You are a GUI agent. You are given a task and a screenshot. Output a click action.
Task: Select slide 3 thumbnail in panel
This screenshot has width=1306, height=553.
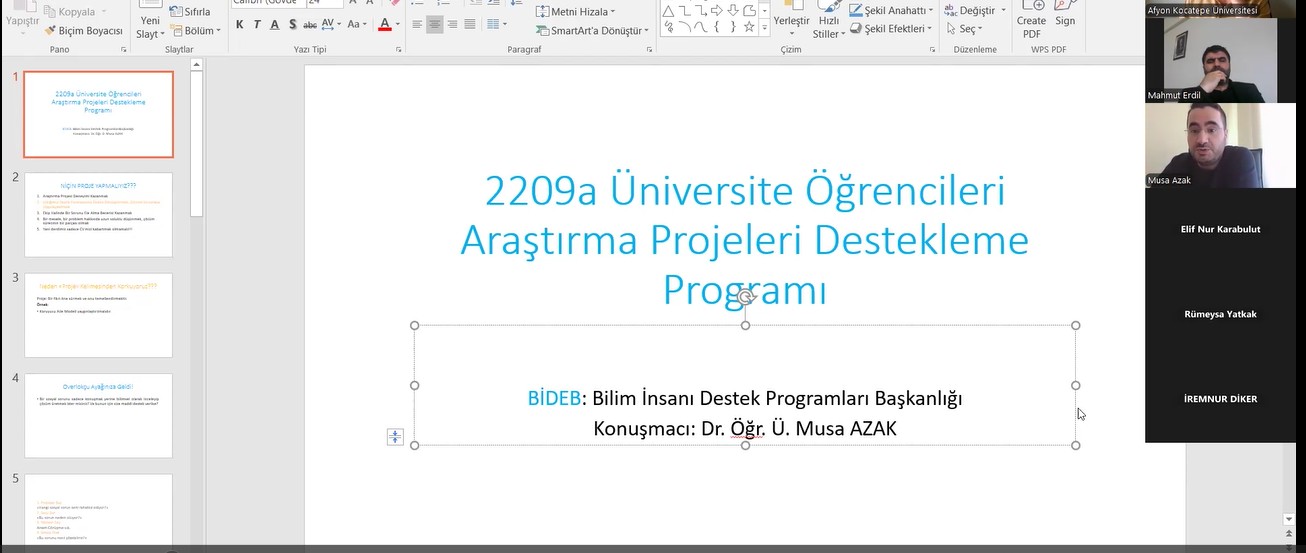click(98, 315)
